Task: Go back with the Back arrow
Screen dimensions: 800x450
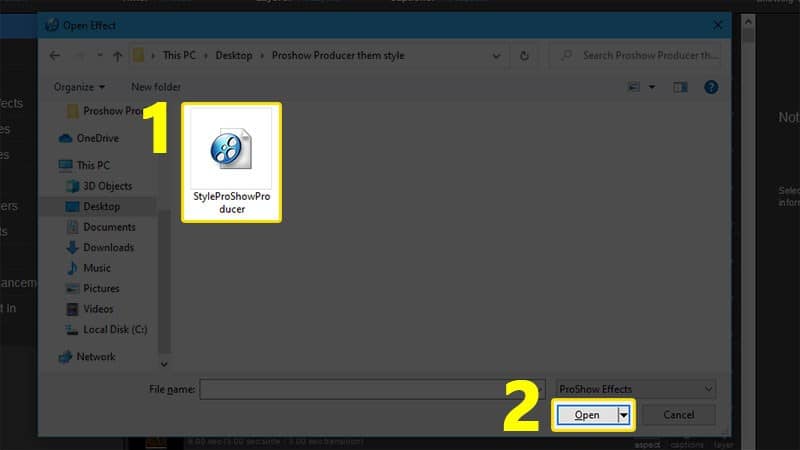Action: click(55, 56)
